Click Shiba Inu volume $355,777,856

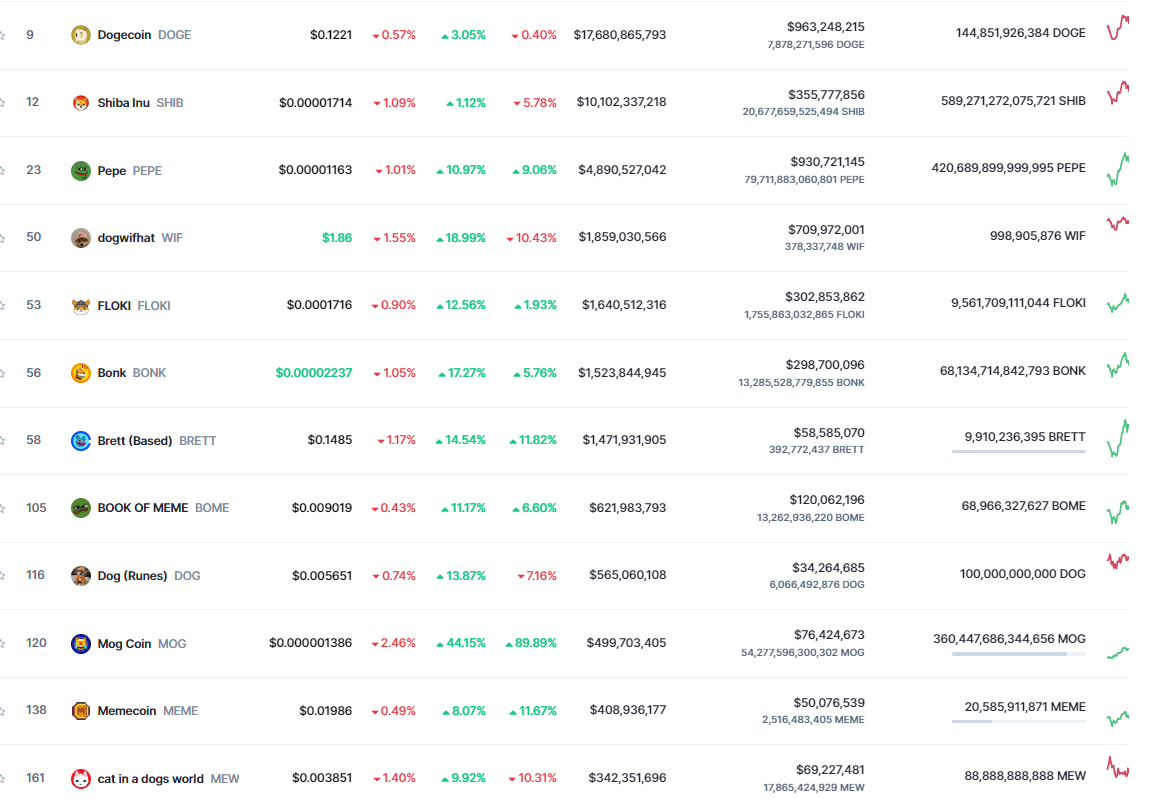coord(826,95)
